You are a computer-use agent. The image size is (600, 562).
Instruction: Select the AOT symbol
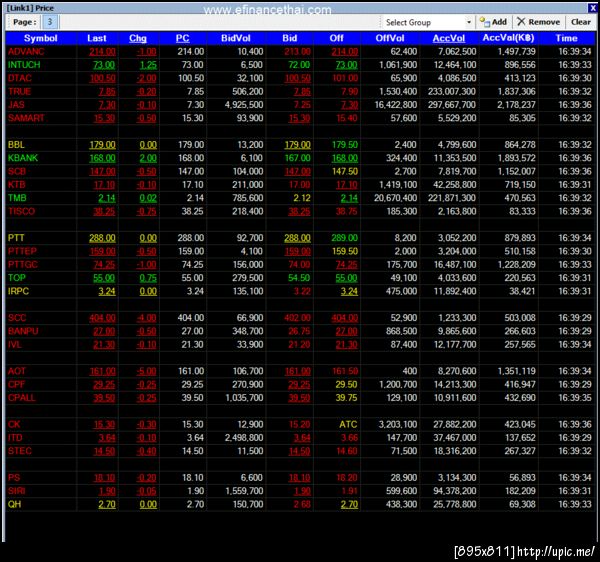tap(16, 371)
